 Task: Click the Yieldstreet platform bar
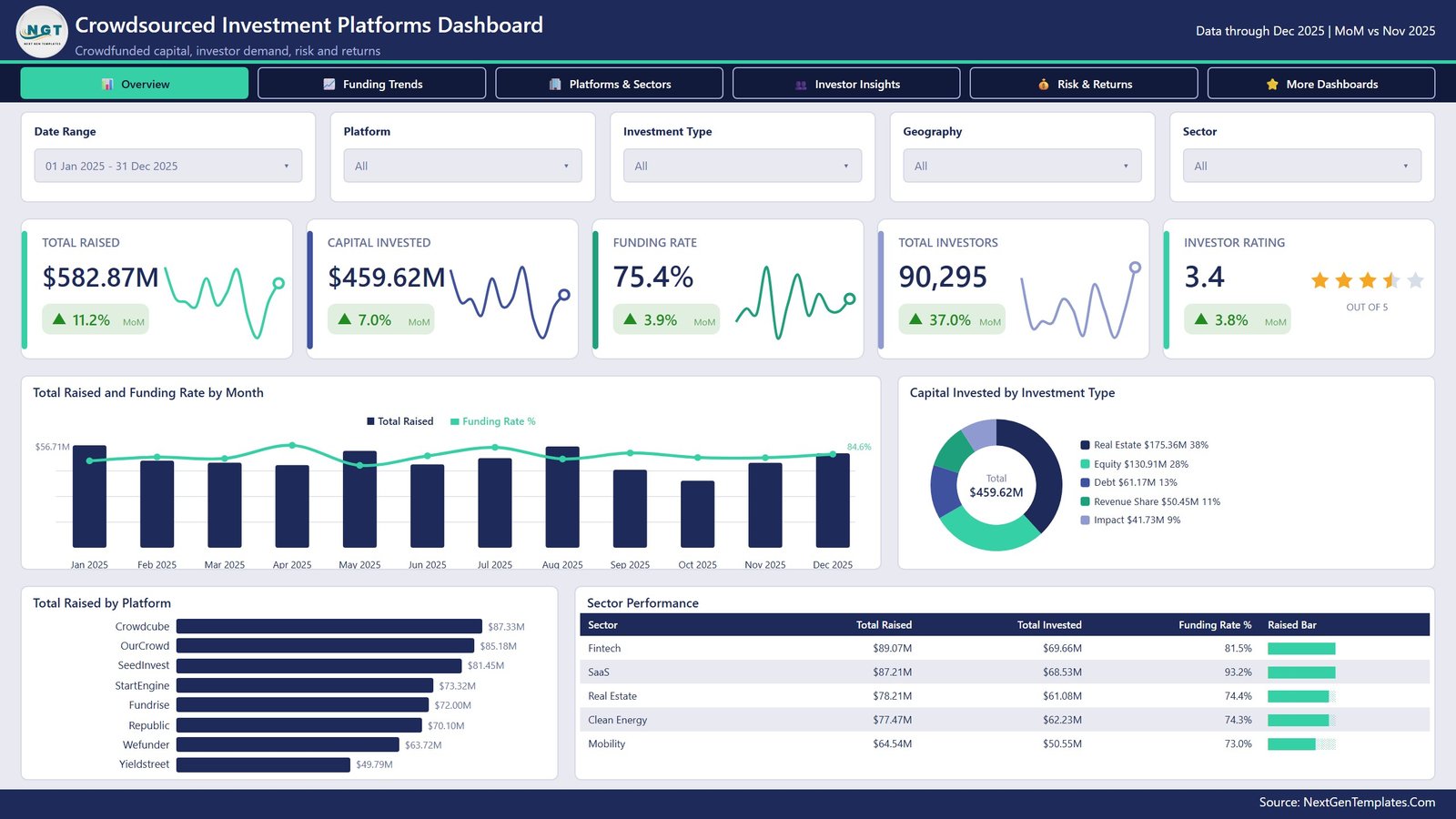pyautogui.click(x=263, y=764)
